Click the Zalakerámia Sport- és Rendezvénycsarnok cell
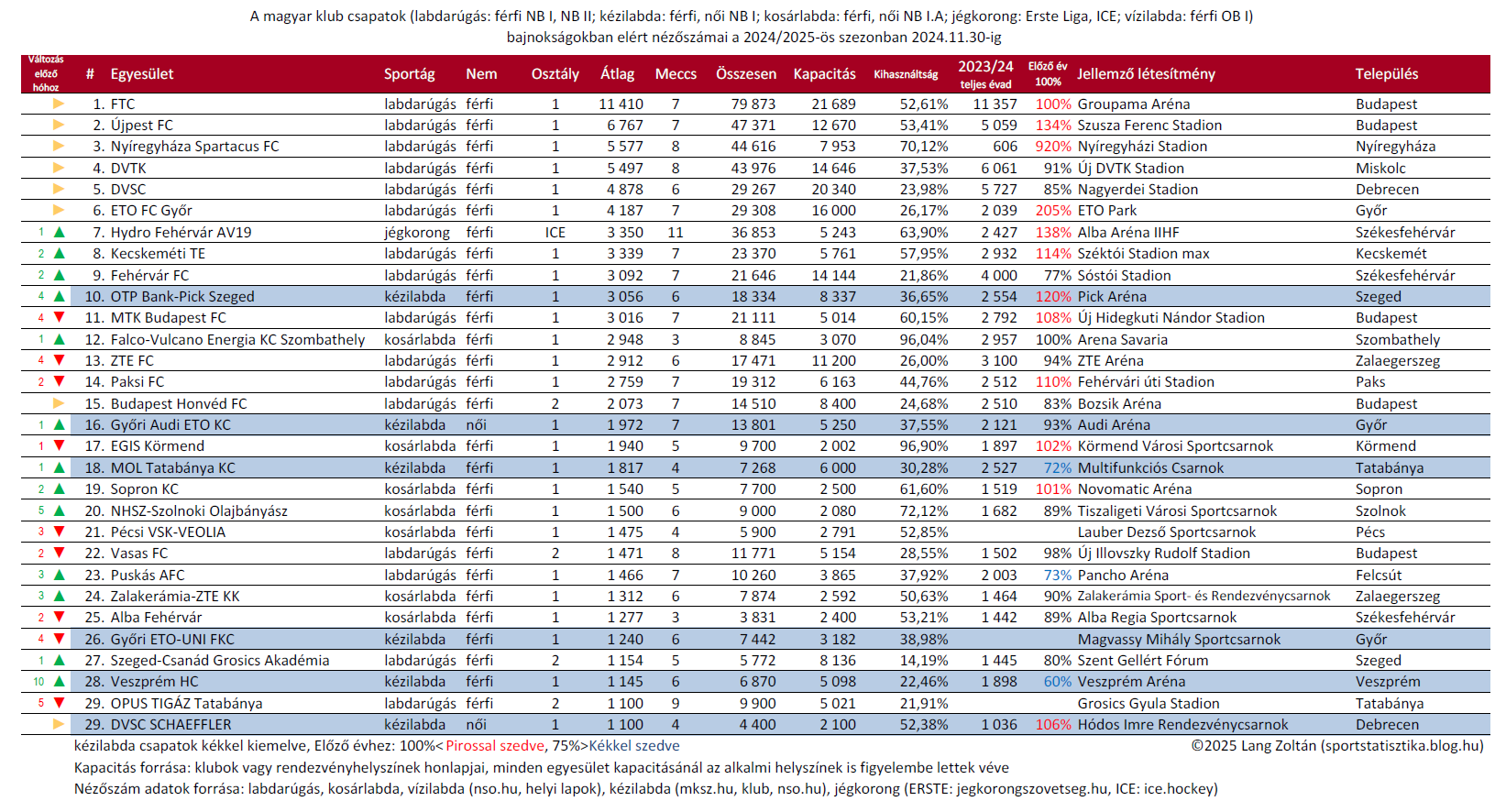Viewport: 1506px width, 812px height. [x=1204, y=596]
